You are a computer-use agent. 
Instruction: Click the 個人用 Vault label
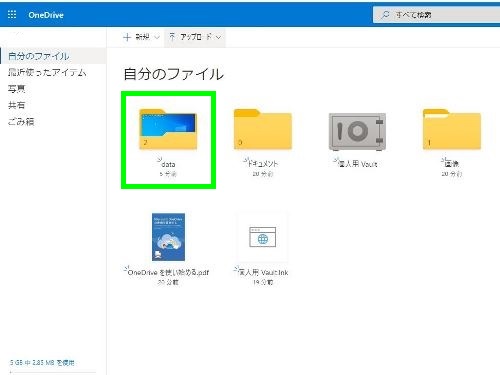(358, 164)
